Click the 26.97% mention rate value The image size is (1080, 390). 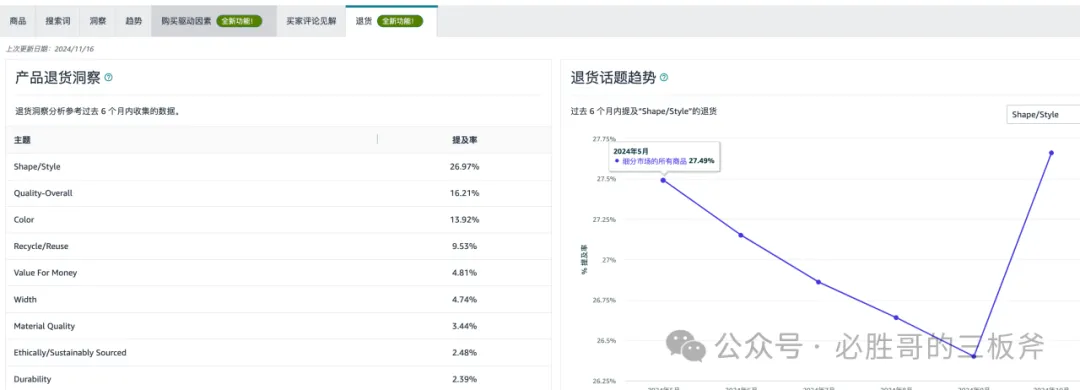point(465,167)
